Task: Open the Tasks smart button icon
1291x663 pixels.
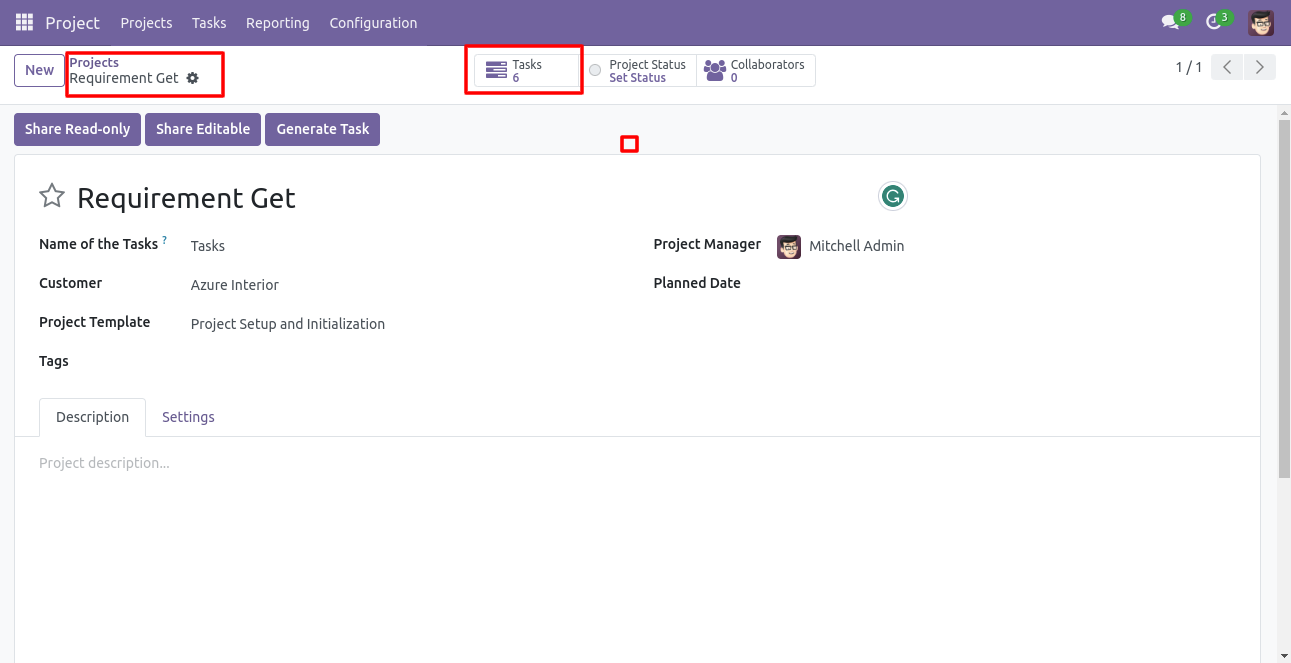Action: click(x=496, y=70)
